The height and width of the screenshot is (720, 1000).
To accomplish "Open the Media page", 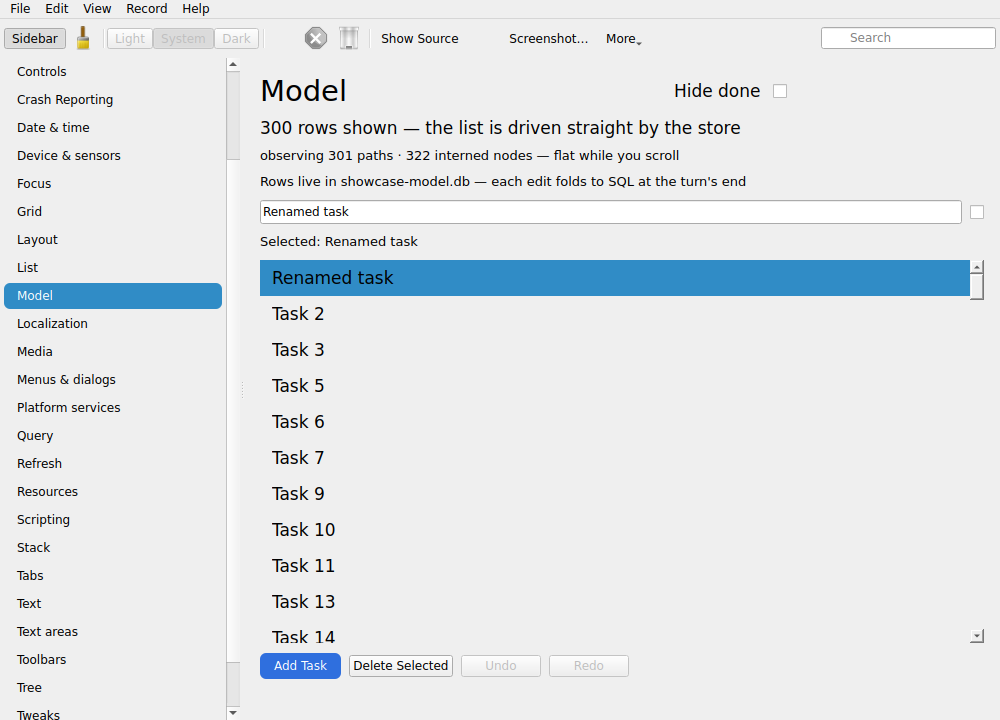I will tap(113, 352).
